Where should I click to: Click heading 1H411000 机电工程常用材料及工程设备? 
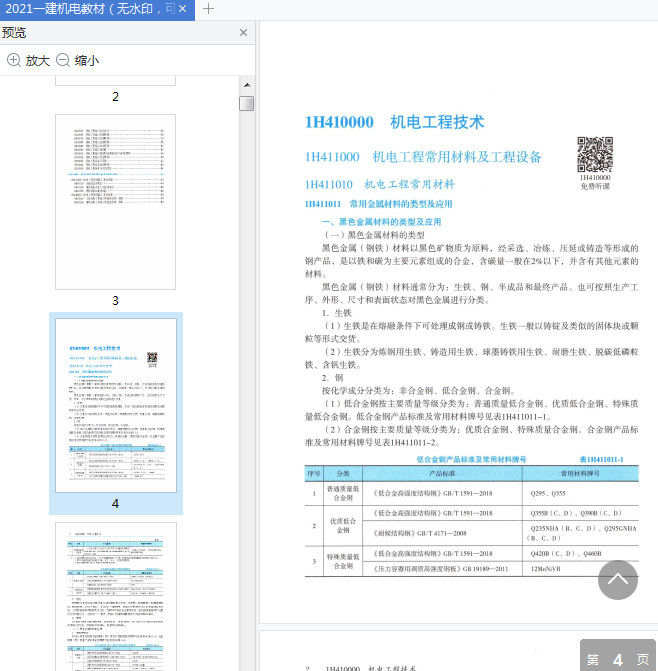(x=423, y=157)
